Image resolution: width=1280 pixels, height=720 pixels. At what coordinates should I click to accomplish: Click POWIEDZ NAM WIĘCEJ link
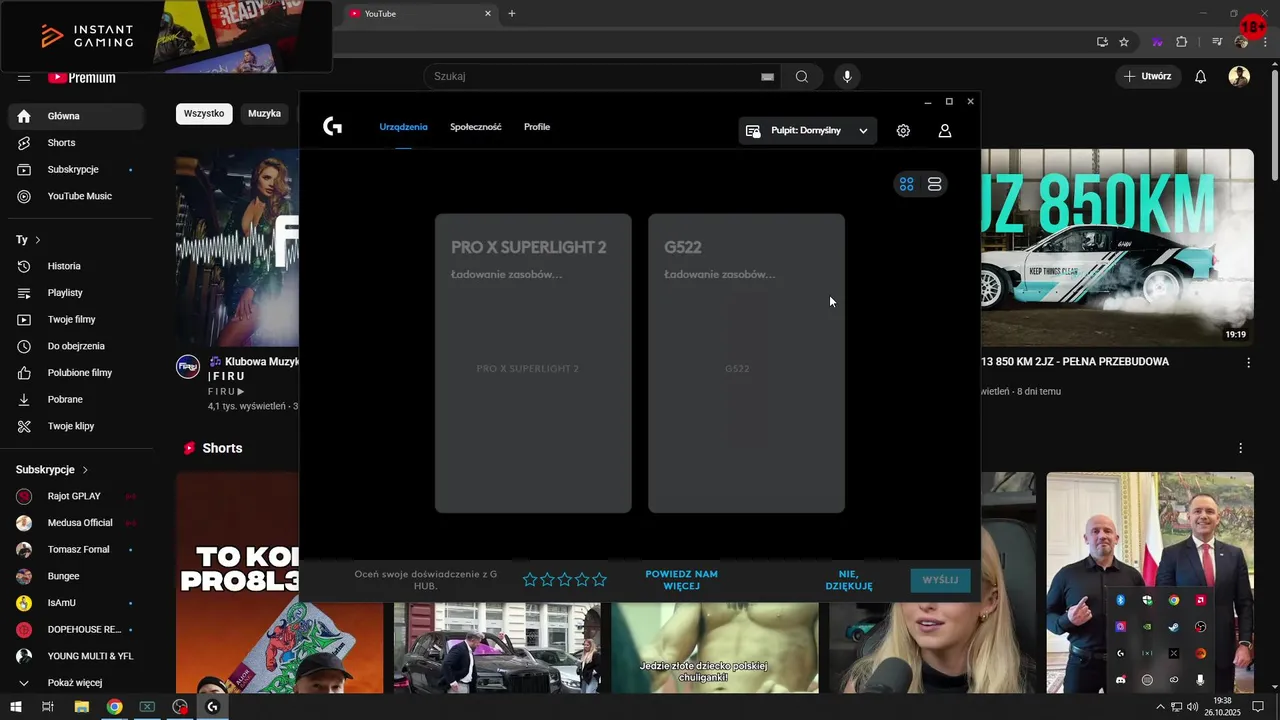(x=681, y=580)
